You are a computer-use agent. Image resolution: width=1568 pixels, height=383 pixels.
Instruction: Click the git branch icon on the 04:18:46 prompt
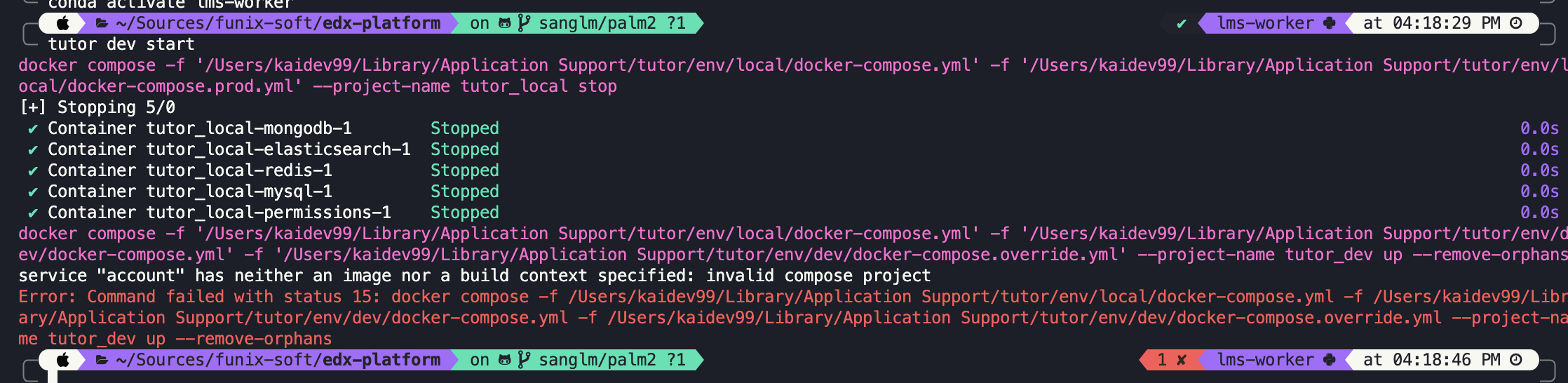click(x=524, y=360)
